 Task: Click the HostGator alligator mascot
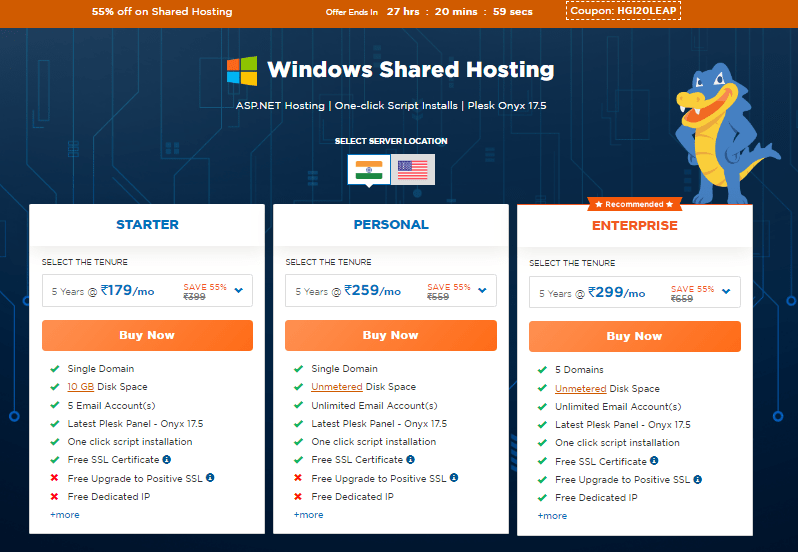pos(722,135)
